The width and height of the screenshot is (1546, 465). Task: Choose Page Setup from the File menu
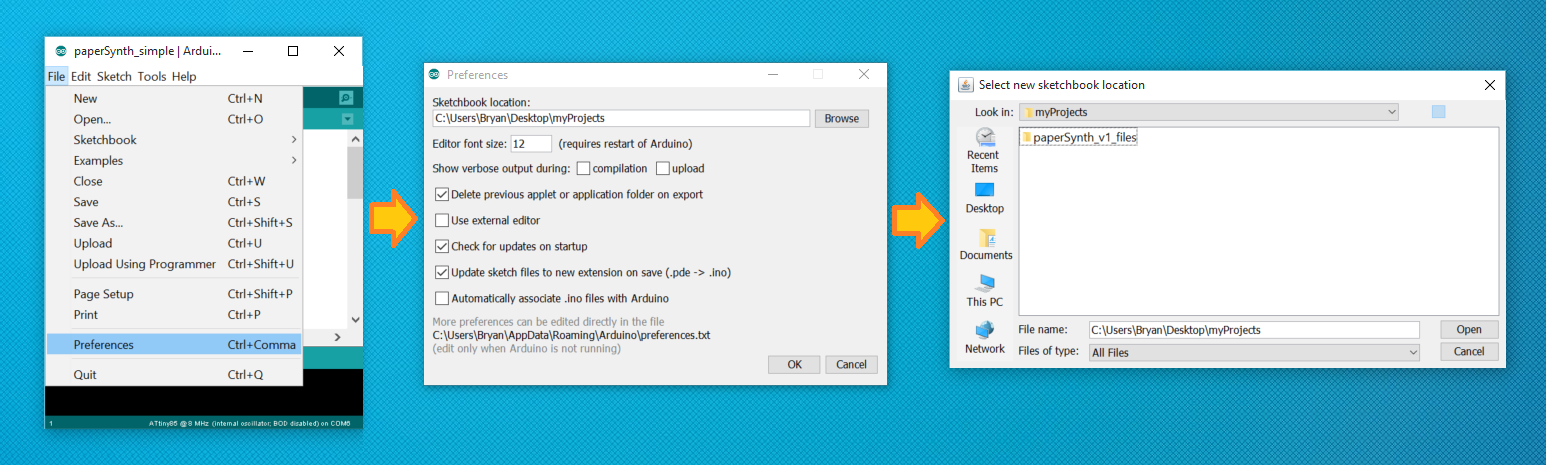click(x=173, y=294)
